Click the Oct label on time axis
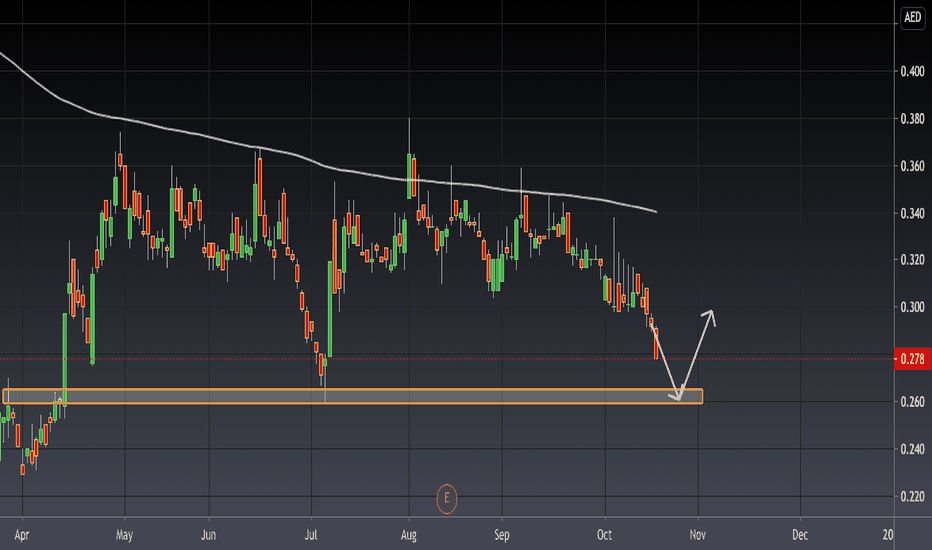This screenshot has width=932, height=550. click(x=604, y=535)
